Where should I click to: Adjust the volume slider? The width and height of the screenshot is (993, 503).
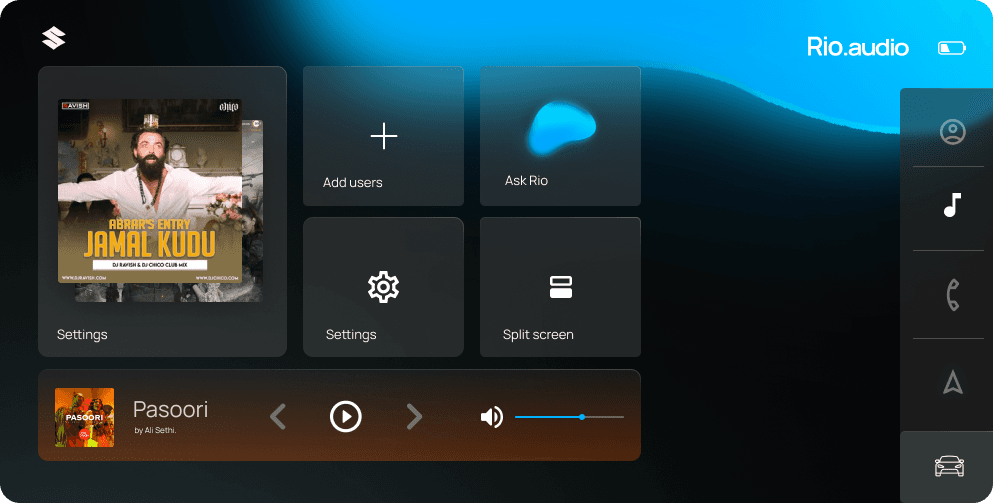(569, 417)
